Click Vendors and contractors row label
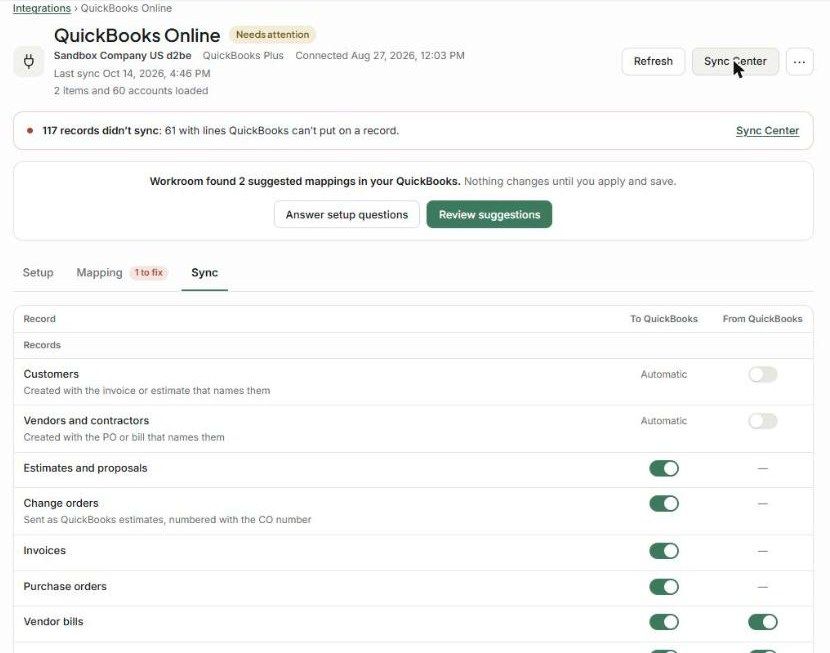Screen dimensions: 830x653 pyautogui.click(x=86, y=421)
